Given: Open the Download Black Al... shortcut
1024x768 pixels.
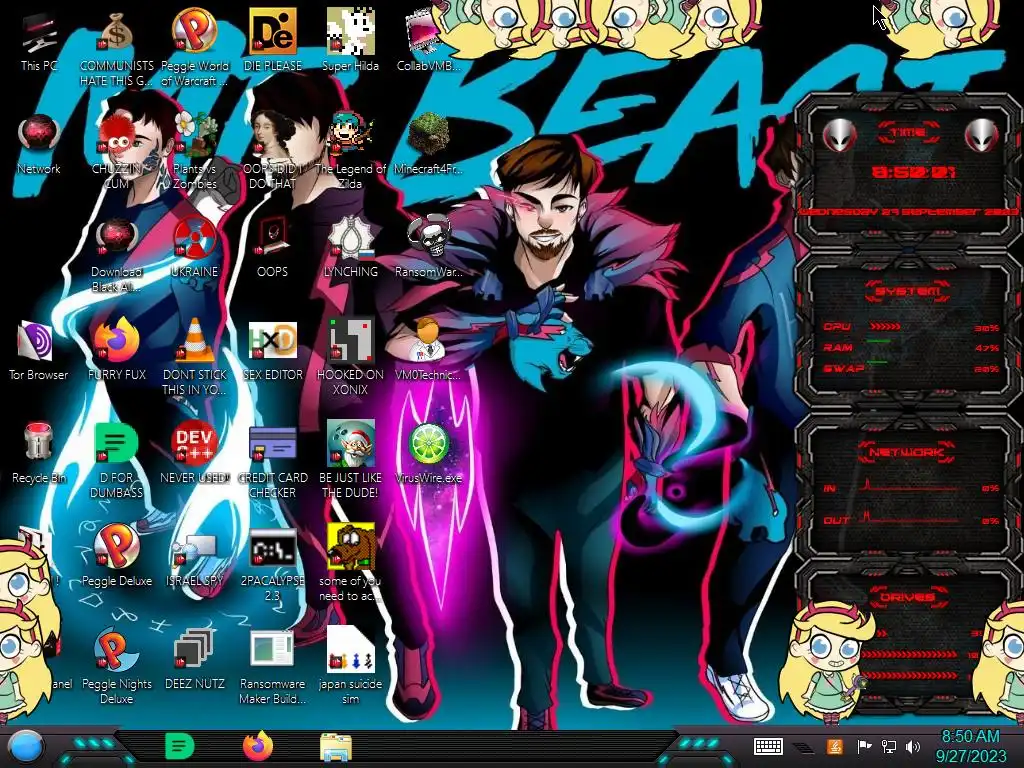Looking at the screenshot, I should tap(117, 255).
